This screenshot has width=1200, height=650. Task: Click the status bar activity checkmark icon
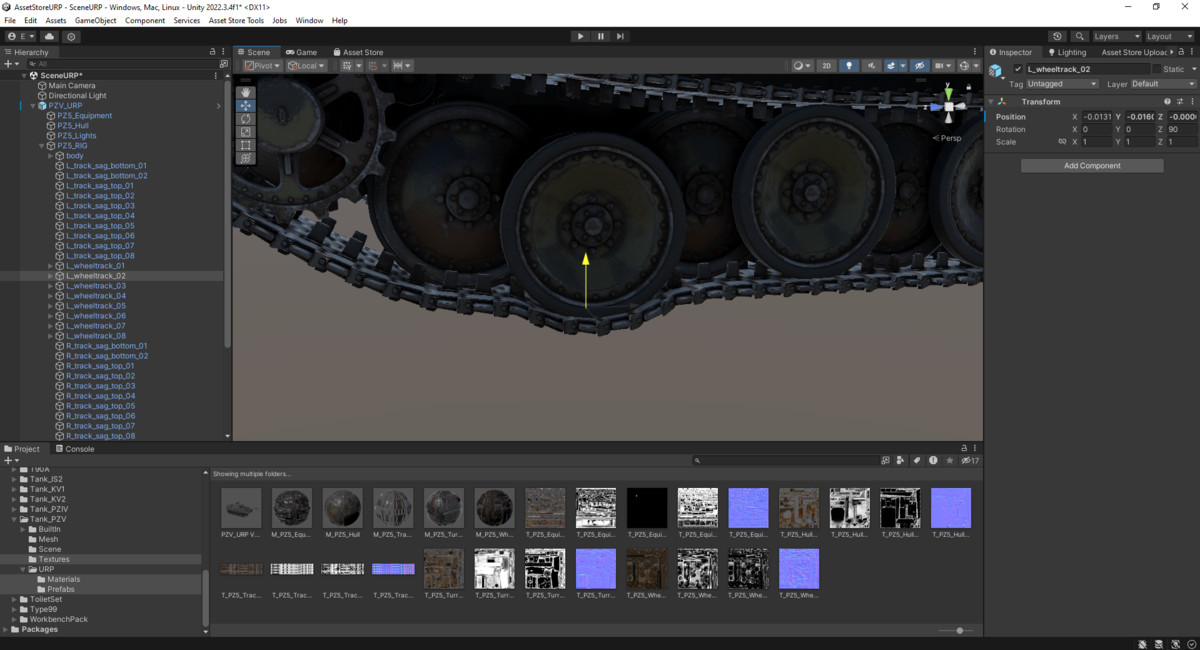point(1190,643)
